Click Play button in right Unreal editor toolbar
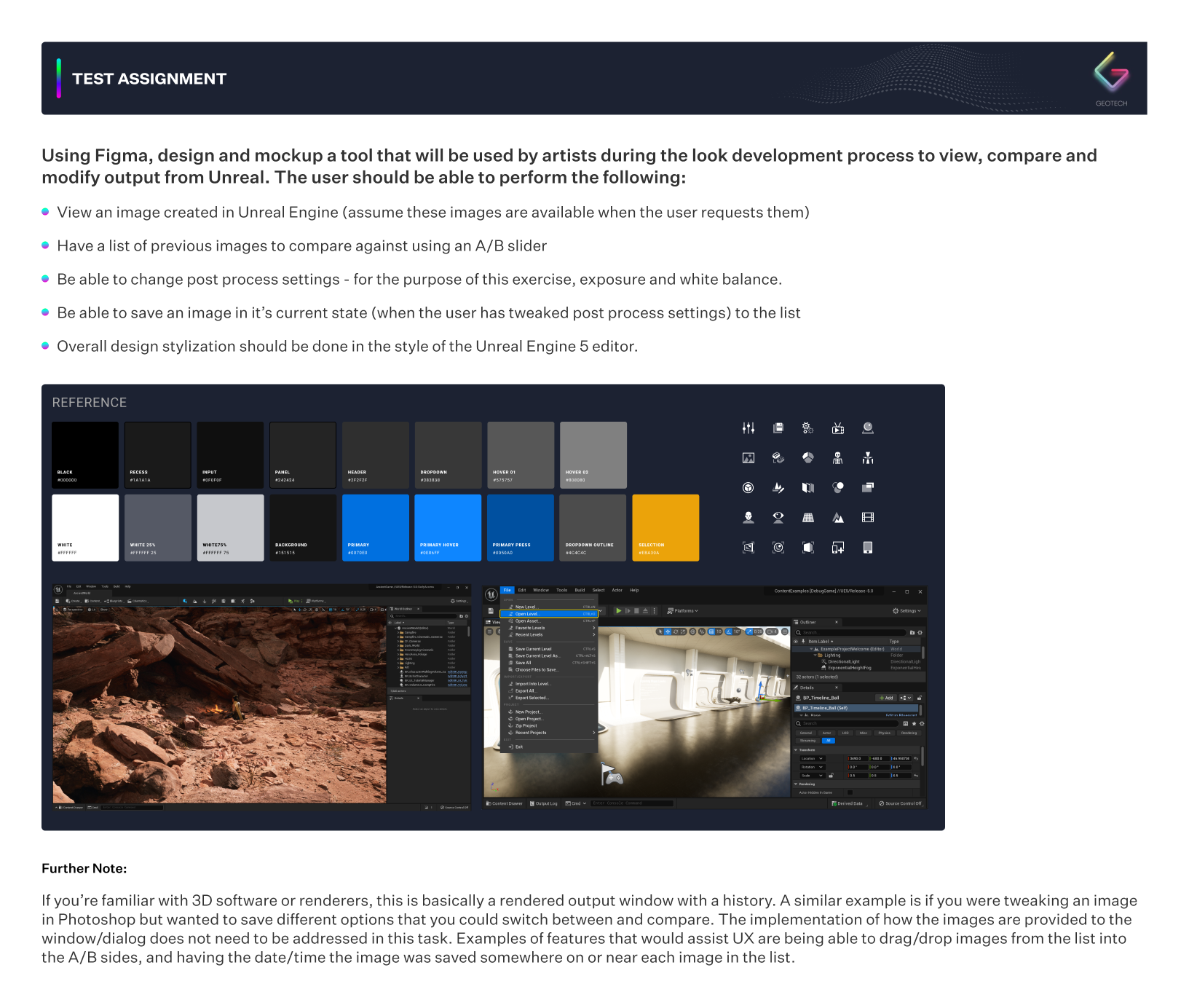 [x=619, y=611]
